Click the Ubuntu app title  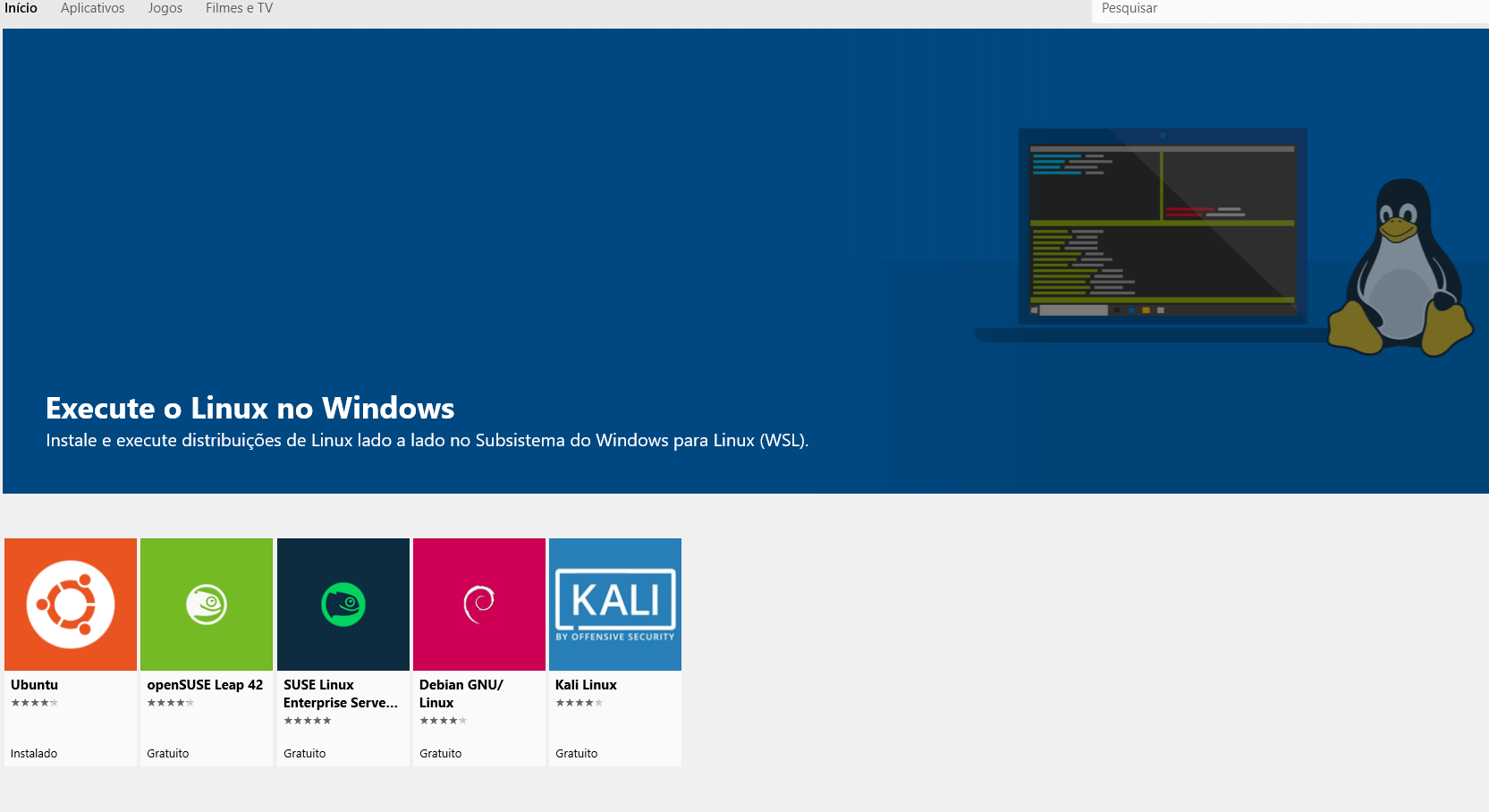pos(34,685)
